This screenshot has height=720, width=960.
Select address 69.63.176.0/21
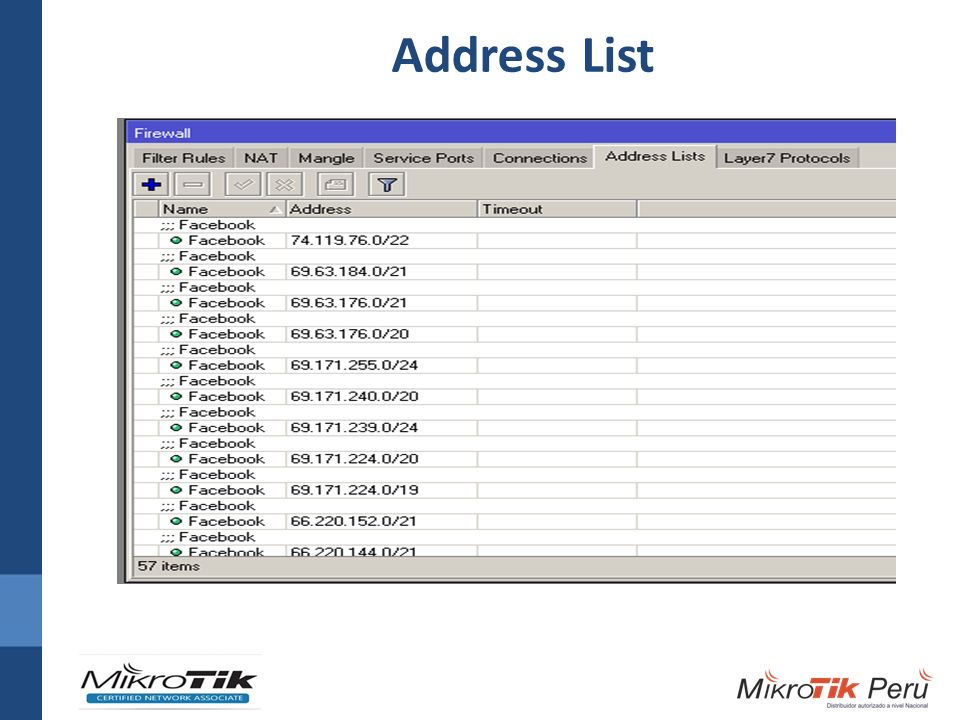click(348, 303)
